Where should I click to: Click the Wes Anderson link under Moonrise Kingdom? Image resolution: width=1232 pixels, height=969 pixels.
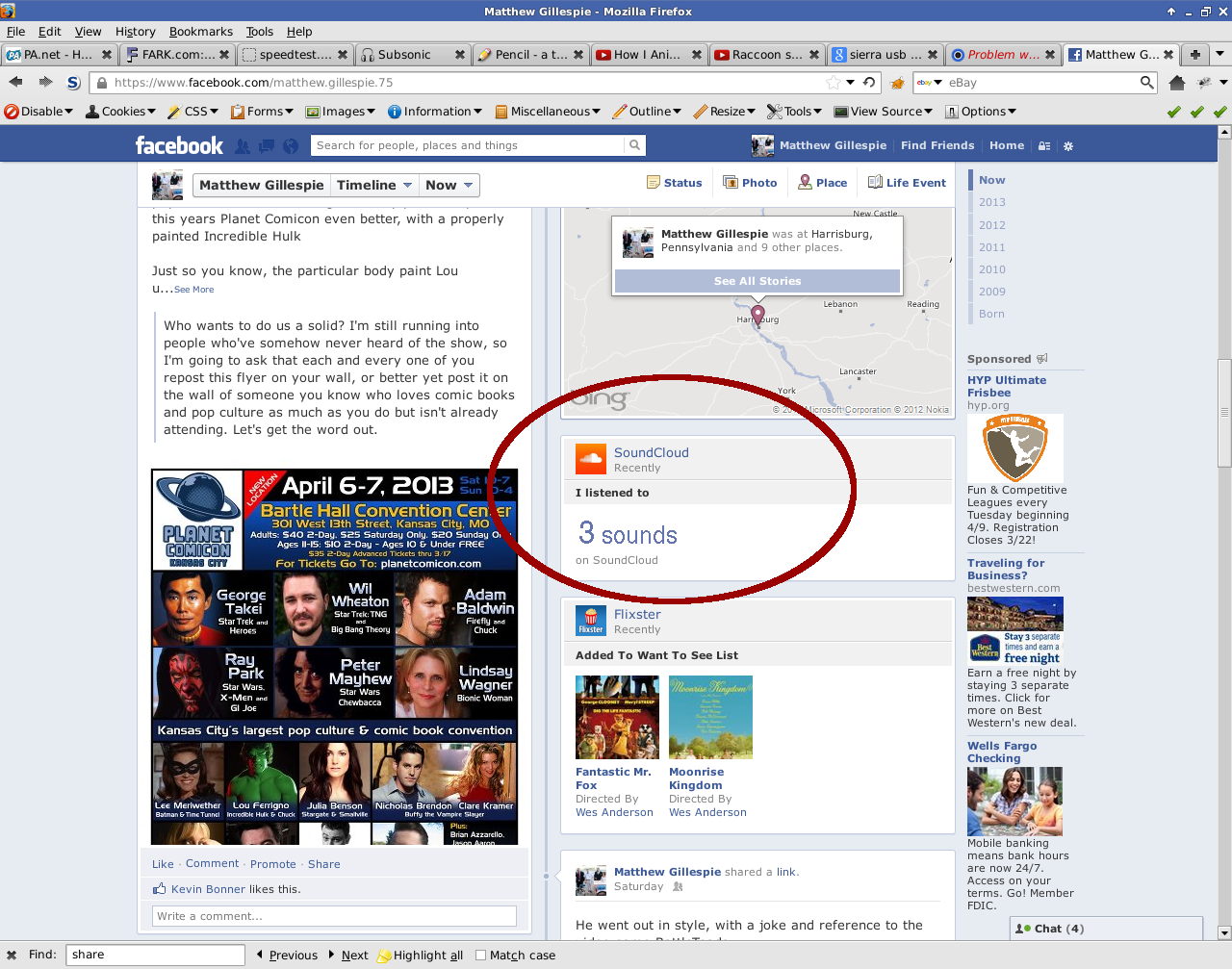pos(707,812)
